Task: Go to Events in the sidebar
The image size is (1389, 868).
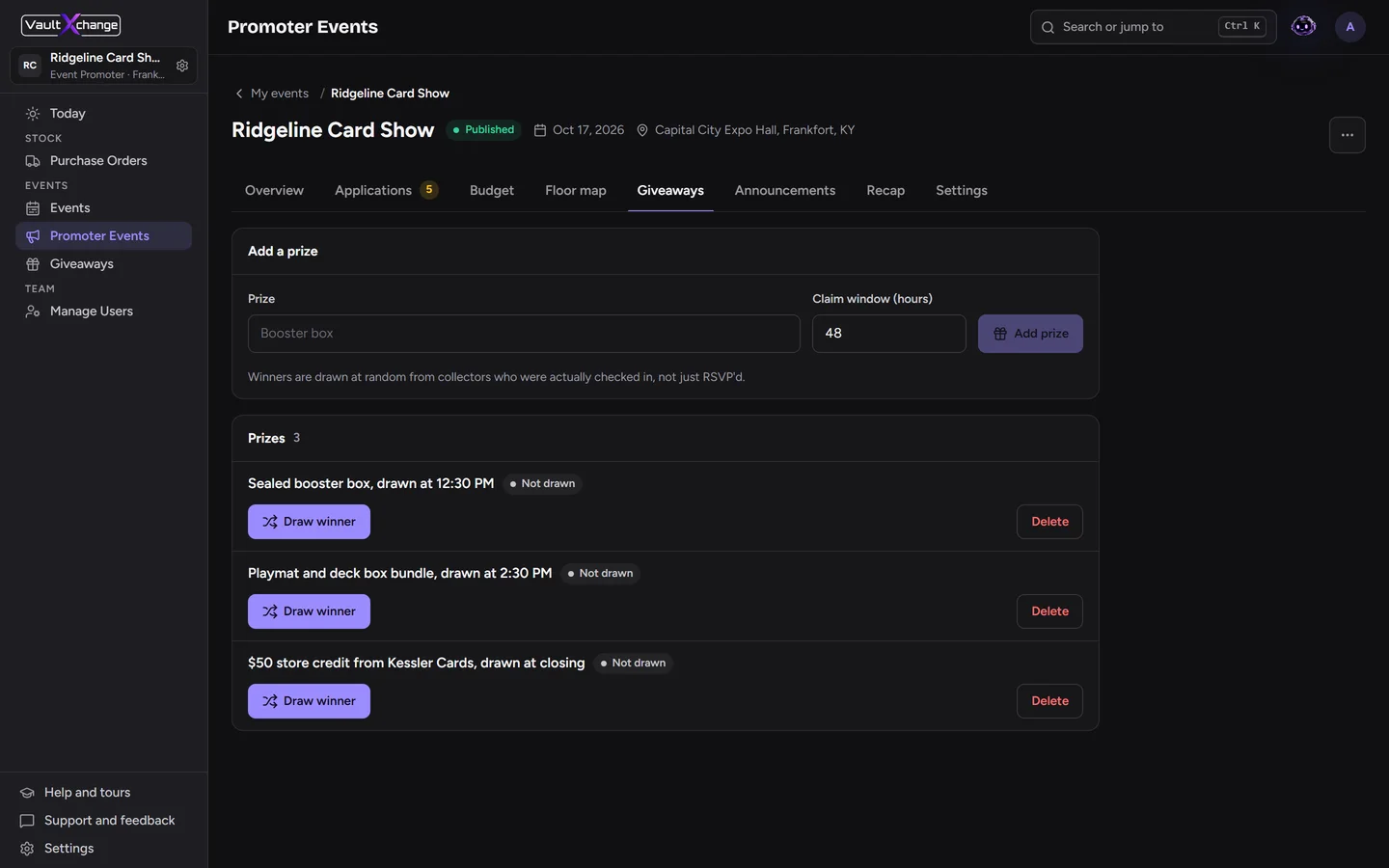Action: click(x=103, y=208)
